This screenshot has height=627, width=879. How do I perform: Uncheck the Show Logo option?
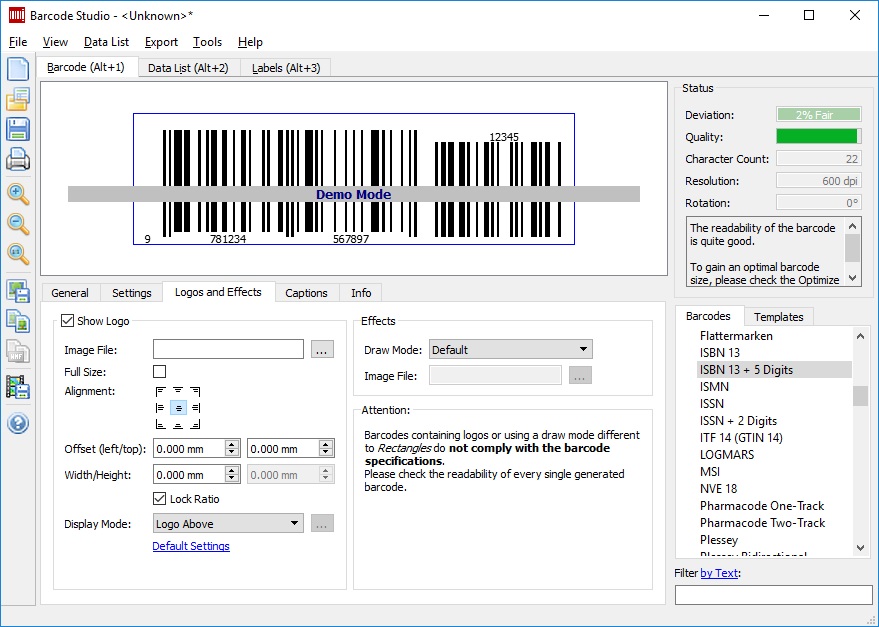pos(66,320)
